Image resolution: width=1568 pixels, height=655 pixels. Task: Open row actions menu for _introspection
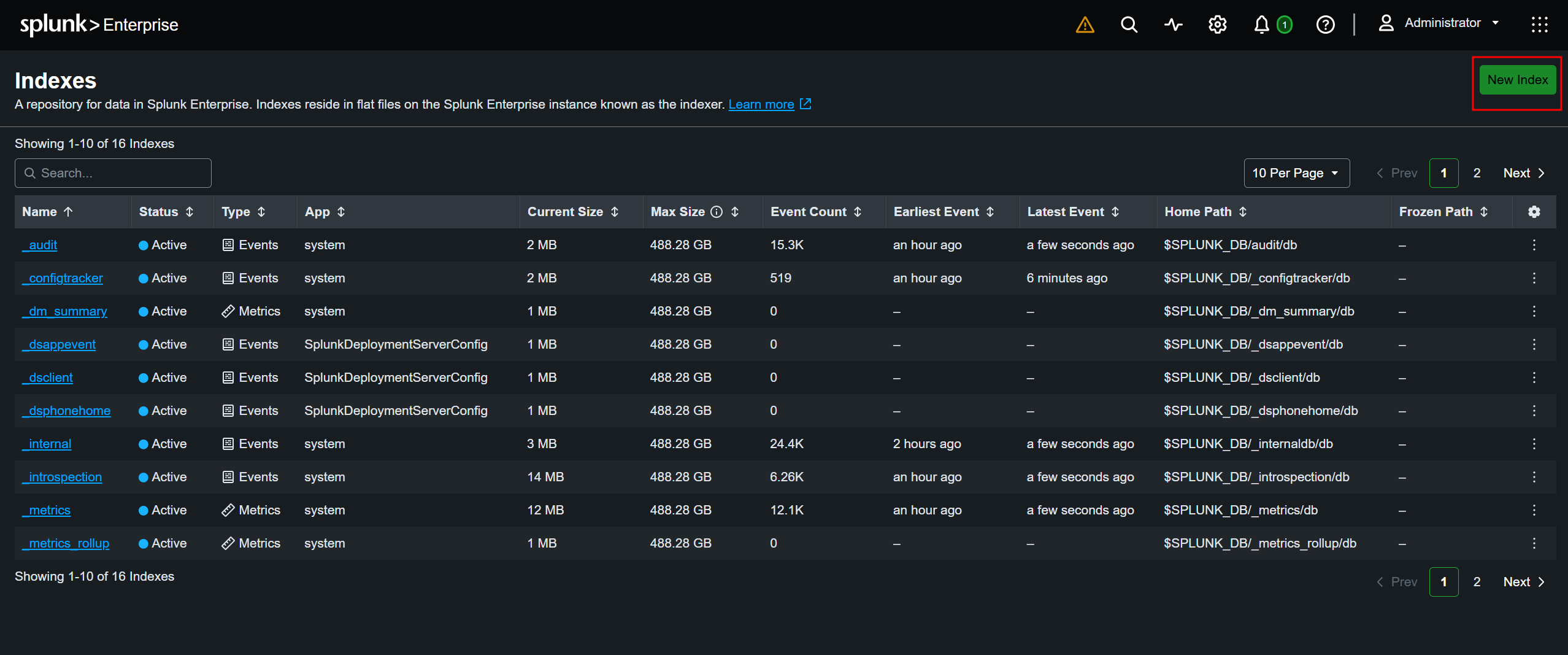pyautogui.click(x=1534, y=477)
